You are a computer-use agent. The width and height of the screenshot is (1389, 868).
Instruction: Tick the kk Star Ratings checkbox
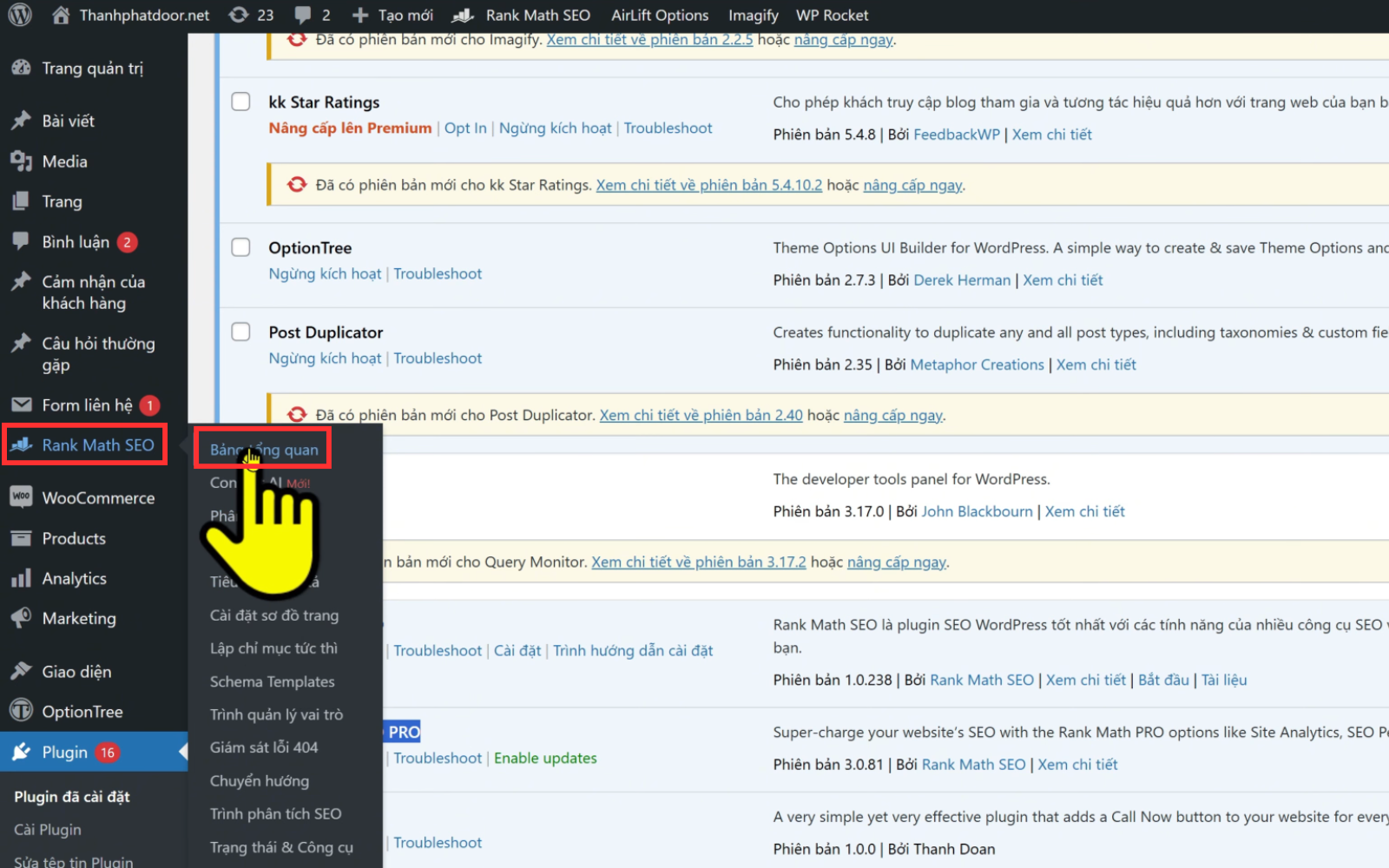[240, 102]
